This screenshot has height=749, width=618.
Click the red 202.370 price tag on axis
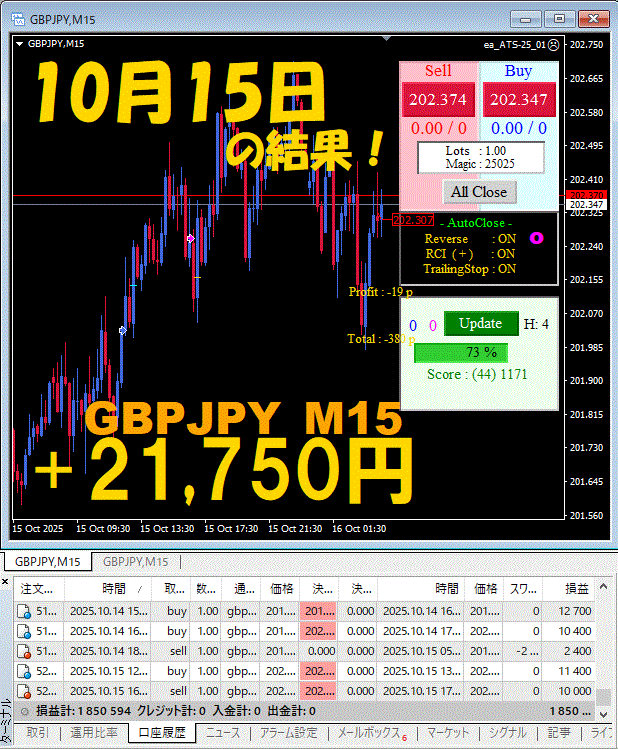pos(586,195)
